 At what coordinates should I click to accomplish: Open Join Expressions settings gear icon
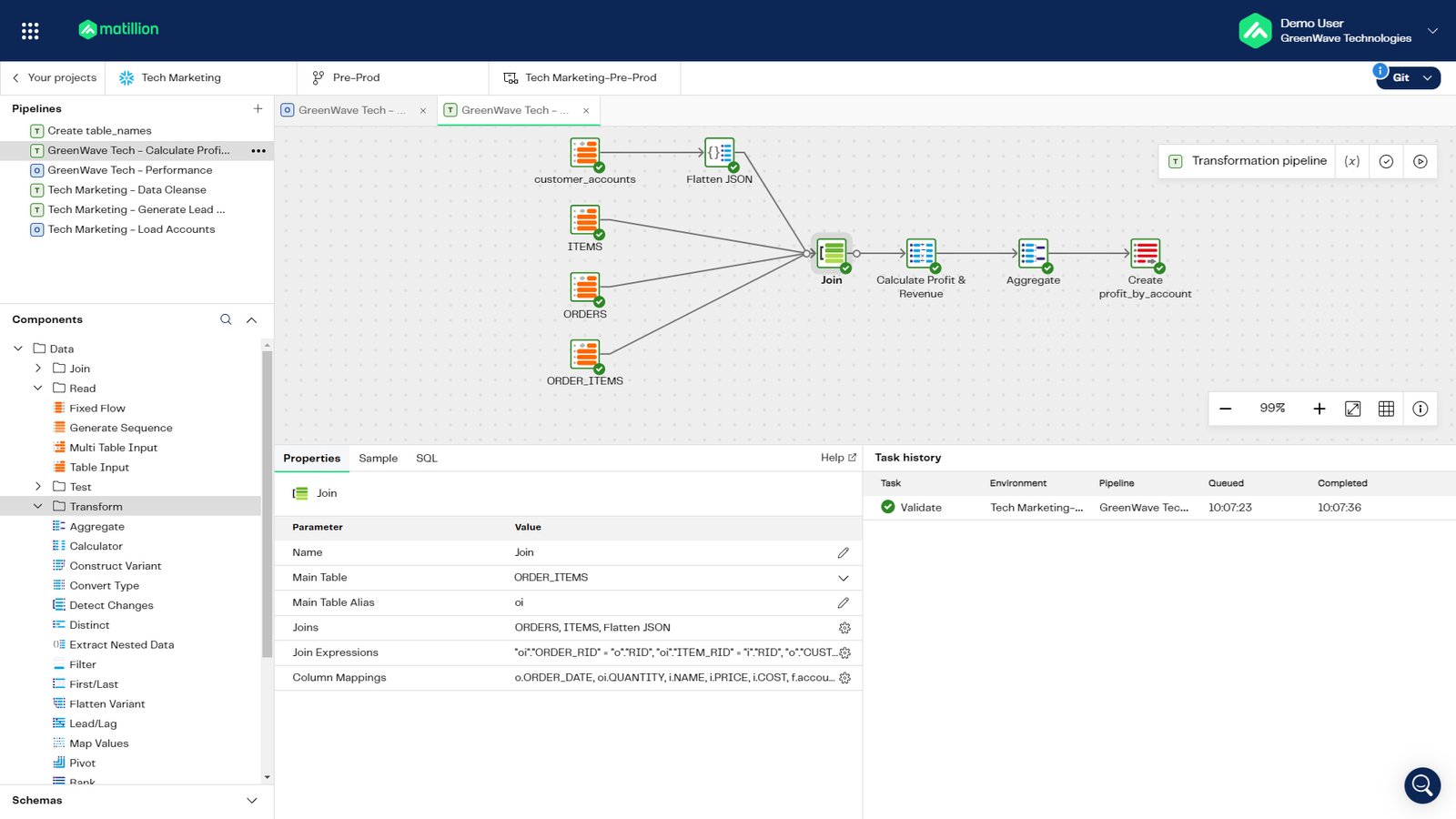pyautogui.click(x=844, y=652)
